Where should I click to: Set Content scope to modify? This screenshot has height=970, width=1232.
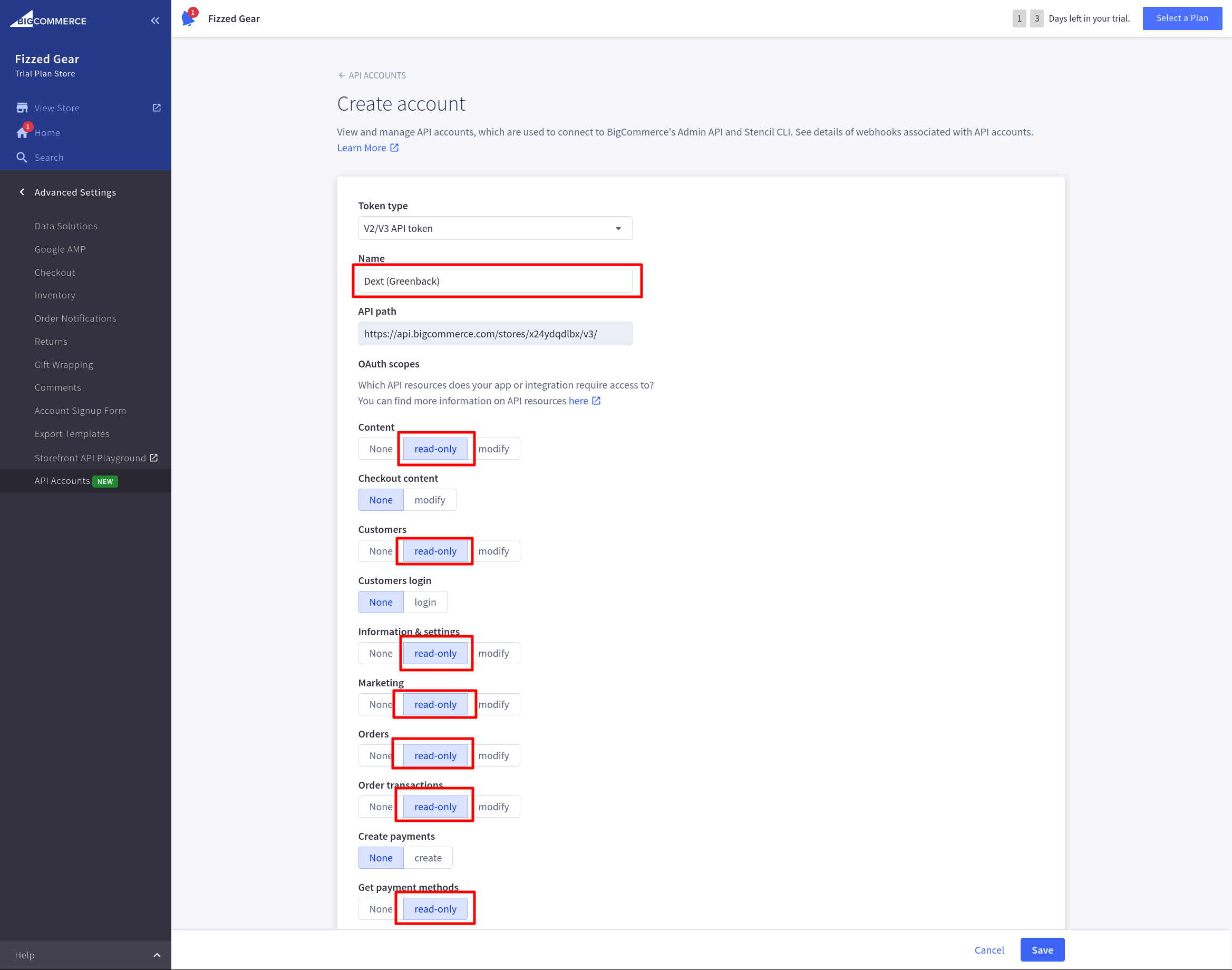493,449
